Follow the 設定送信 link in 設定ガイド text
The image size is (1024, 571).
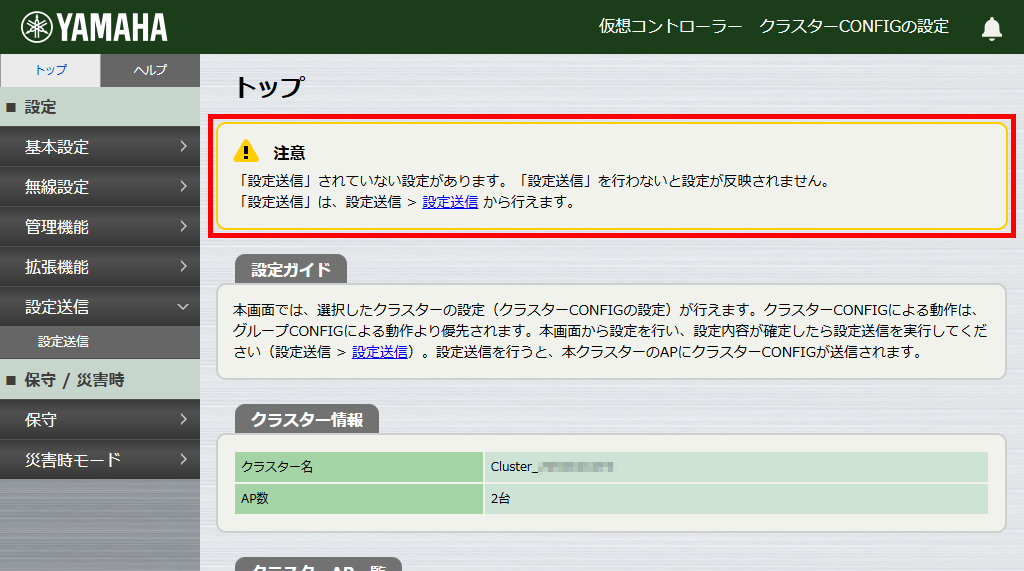coord(379,351)
